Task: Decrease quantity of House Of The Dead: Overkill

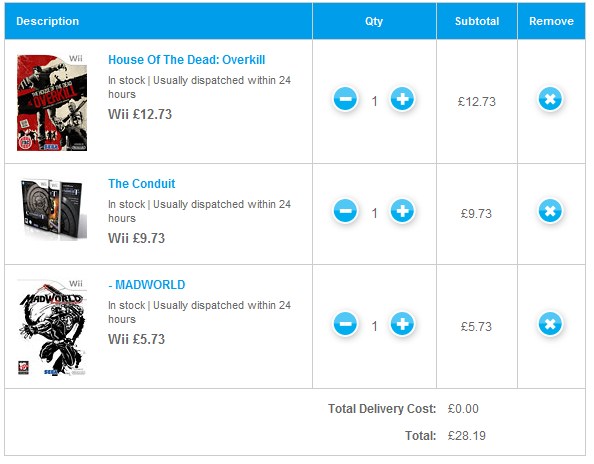Action: coord(345,99)
